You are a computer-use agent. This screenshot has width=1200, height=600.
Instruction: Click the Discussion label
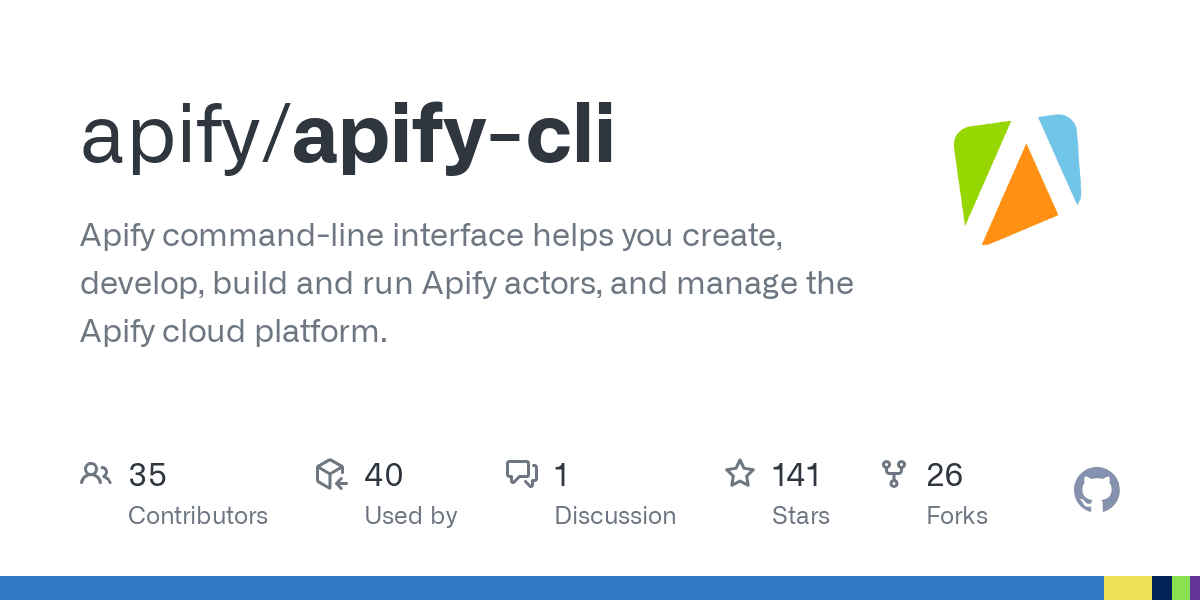(615, 516)
